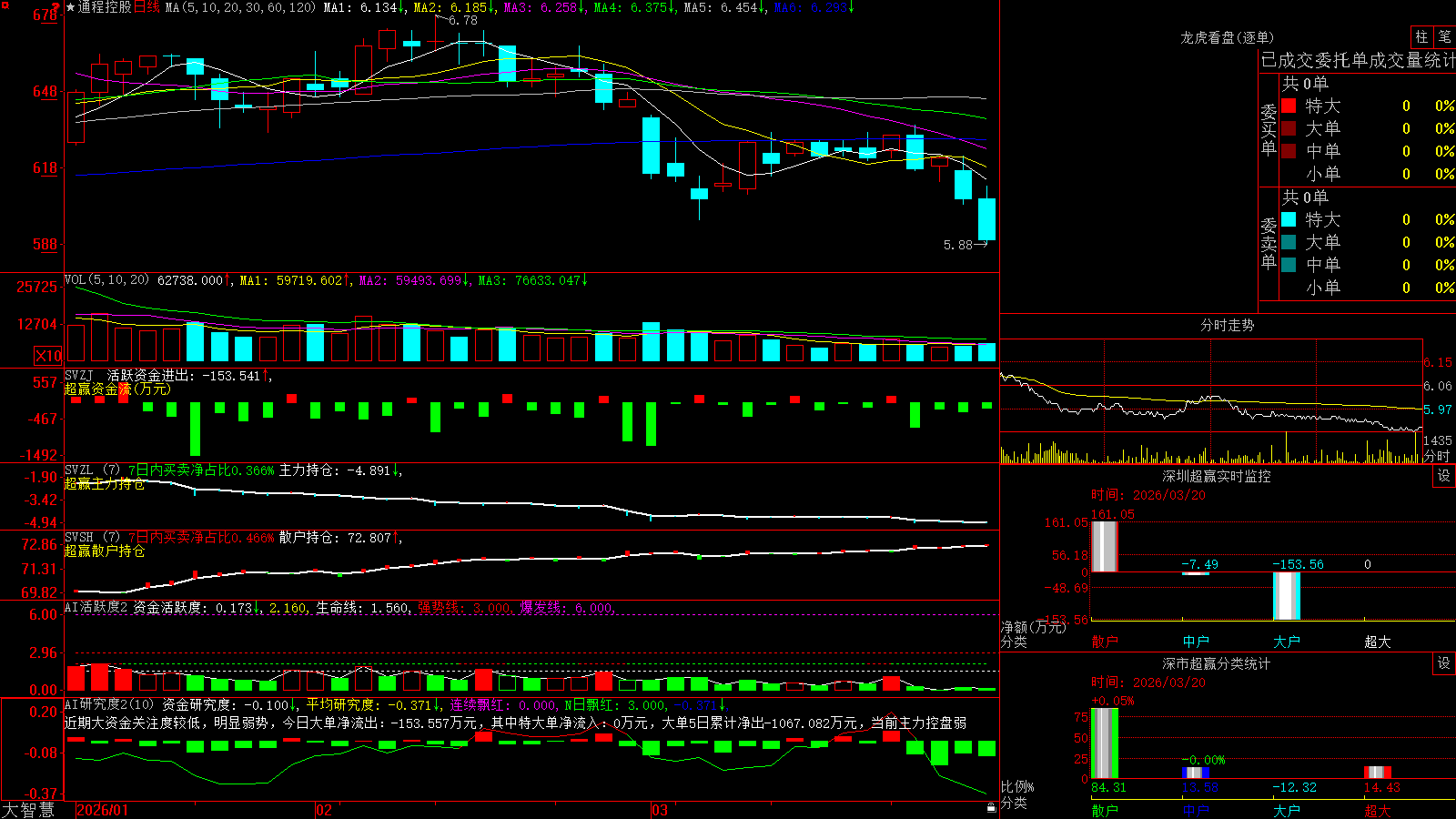Click the 84.31 散户 bar in 深市超赢 chart
Viewport: 1456px width, 819px height.
[1105, 743]
